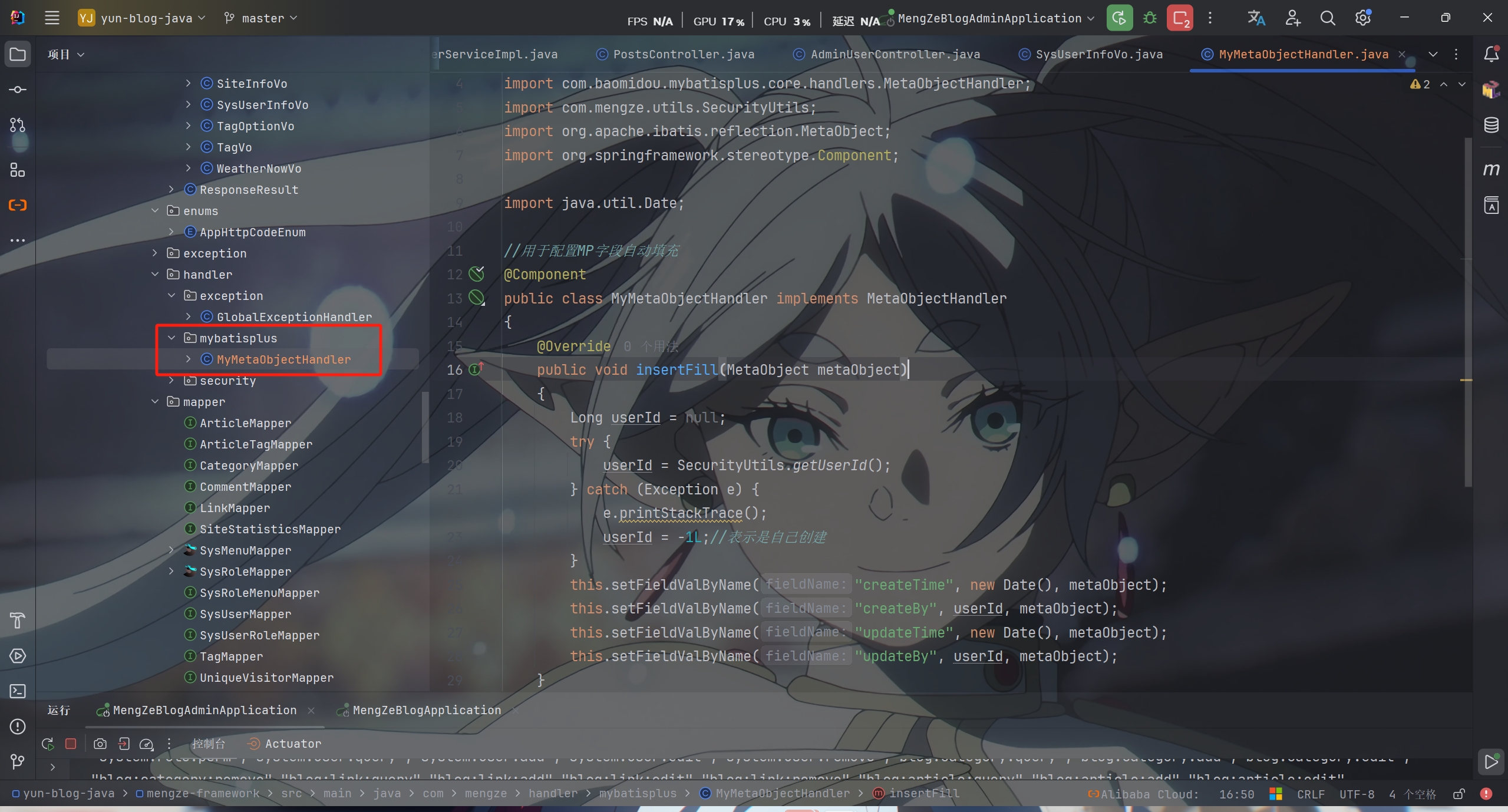
Task: Click the editor vertical scrollbar
Action: (x=1467, y=312)
